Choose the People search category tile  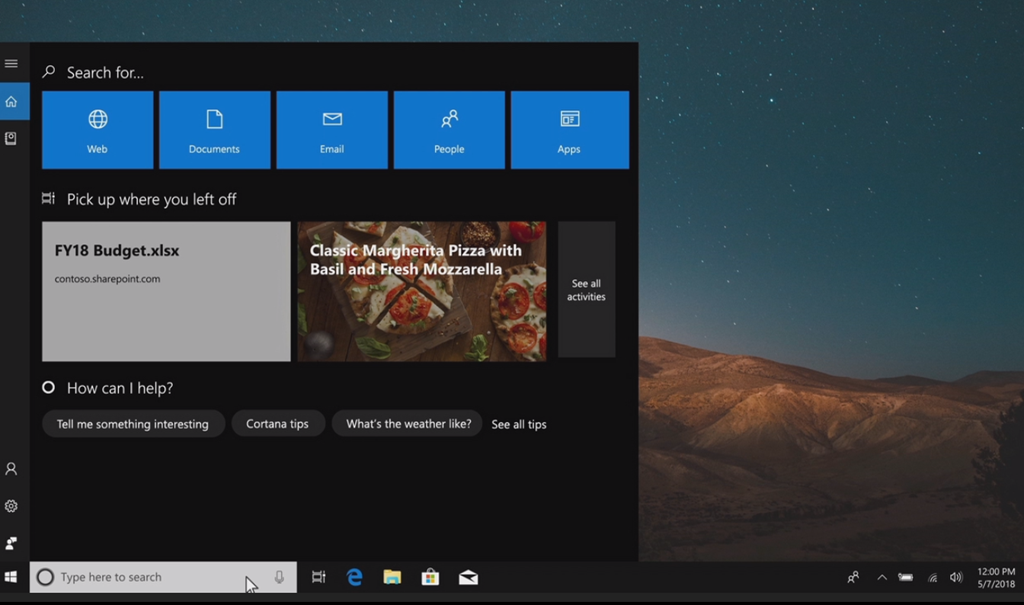click(449, 130)
